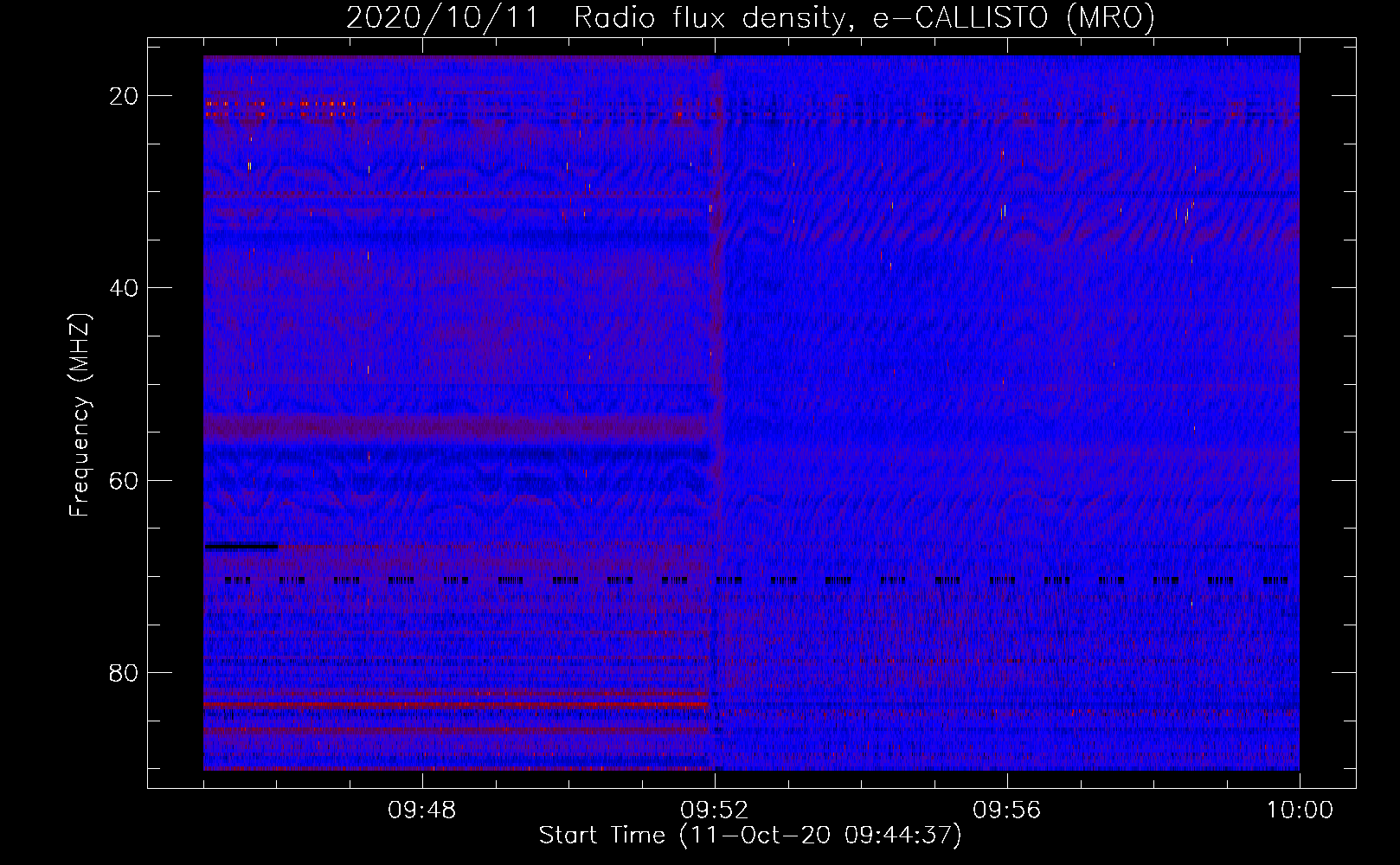Click the 40 MHz frequency tick label
Screen dimensions: 1400x865
pyautogui.click(x=125, y=288)
